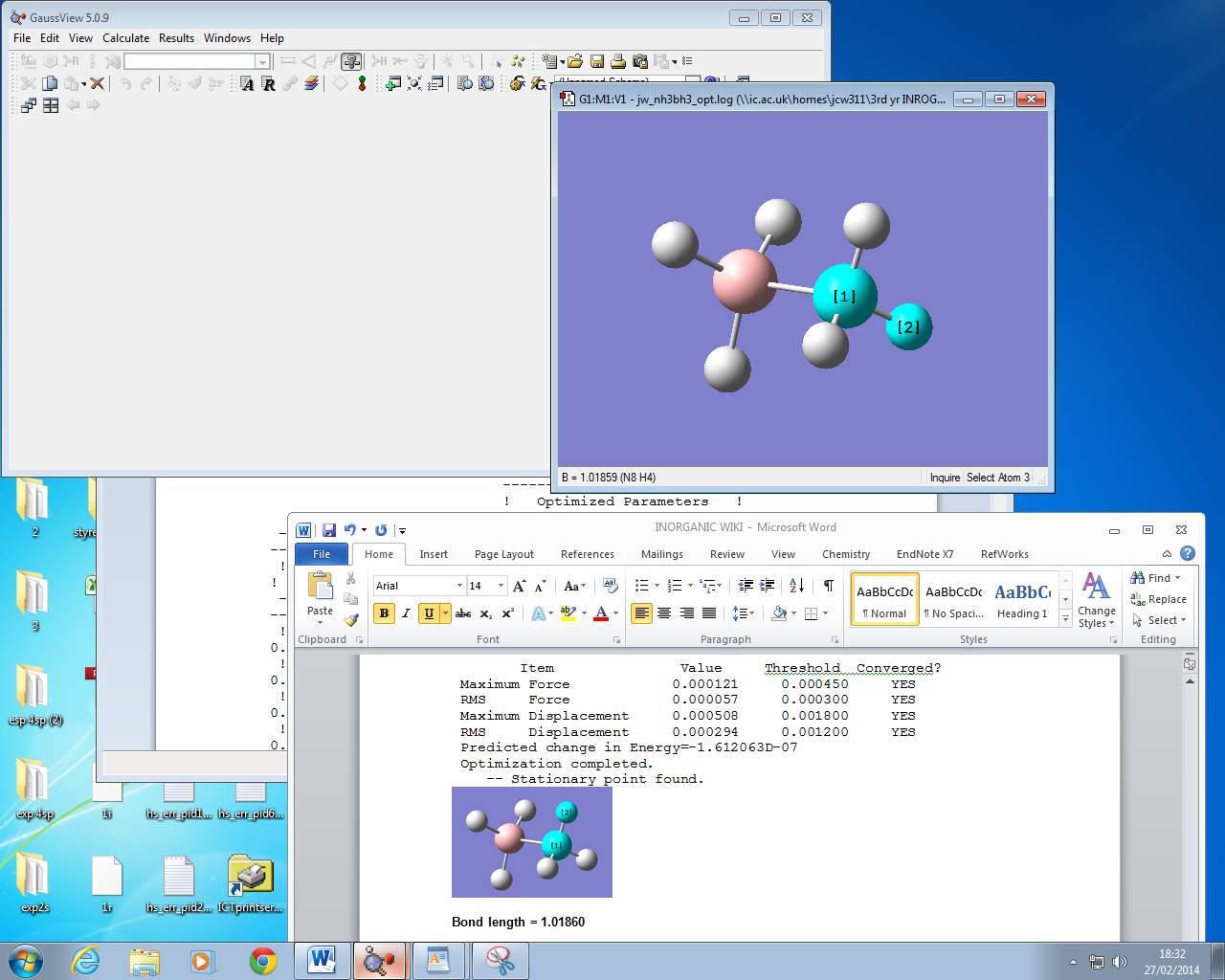Click the Replace button in Word Editing group
Viewport: 1225px width, 980px height.
[1158, 599]
